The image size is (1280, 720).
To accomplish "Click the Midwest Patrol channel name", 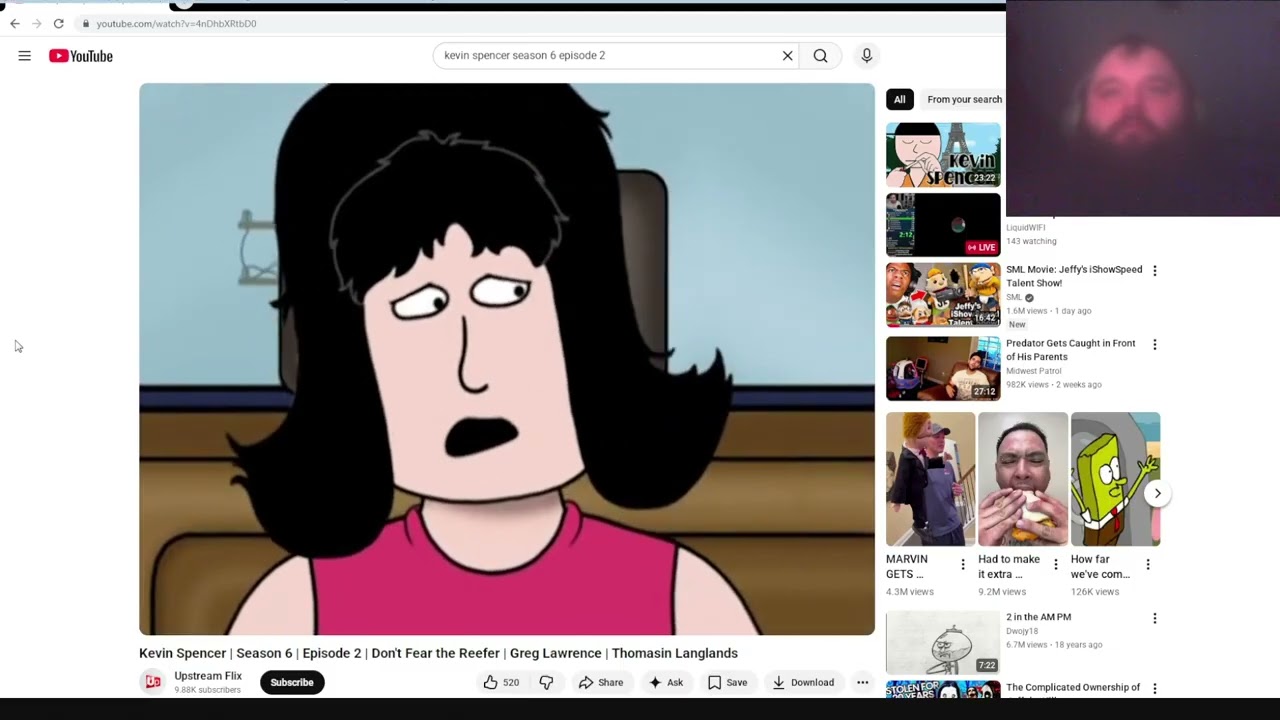I will click(x=1034, y=371).
